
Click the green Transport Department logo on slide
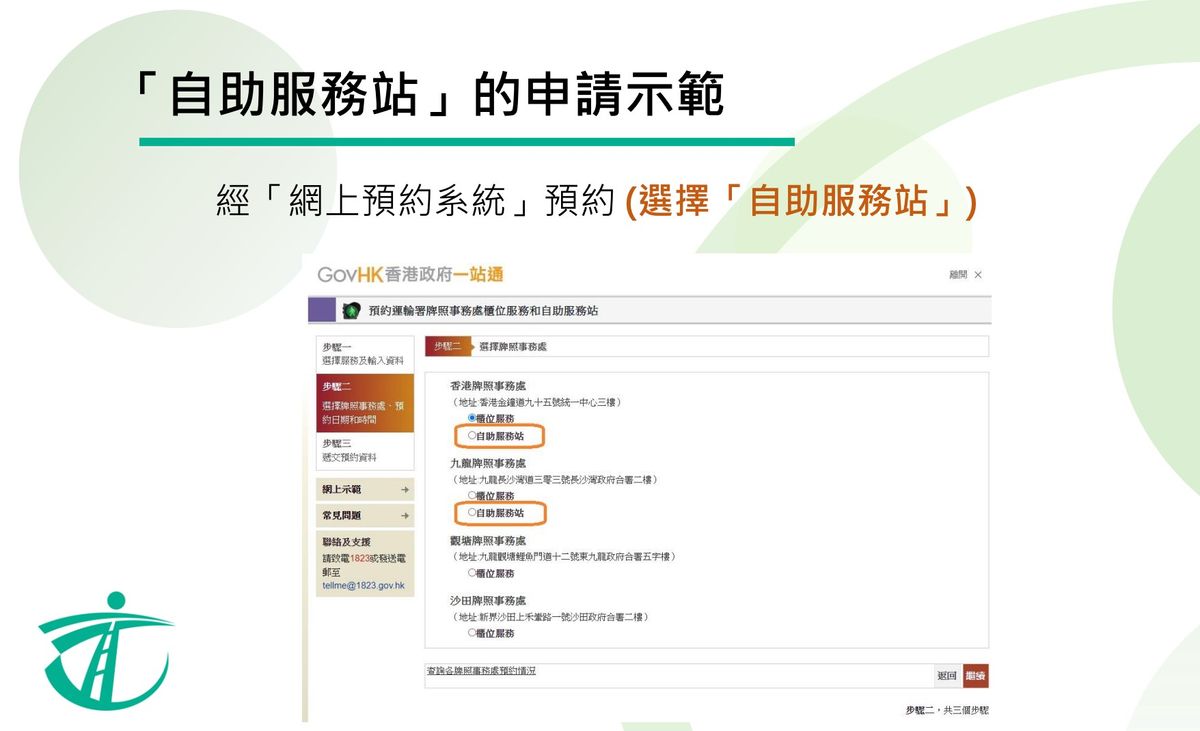coord(105,653)
